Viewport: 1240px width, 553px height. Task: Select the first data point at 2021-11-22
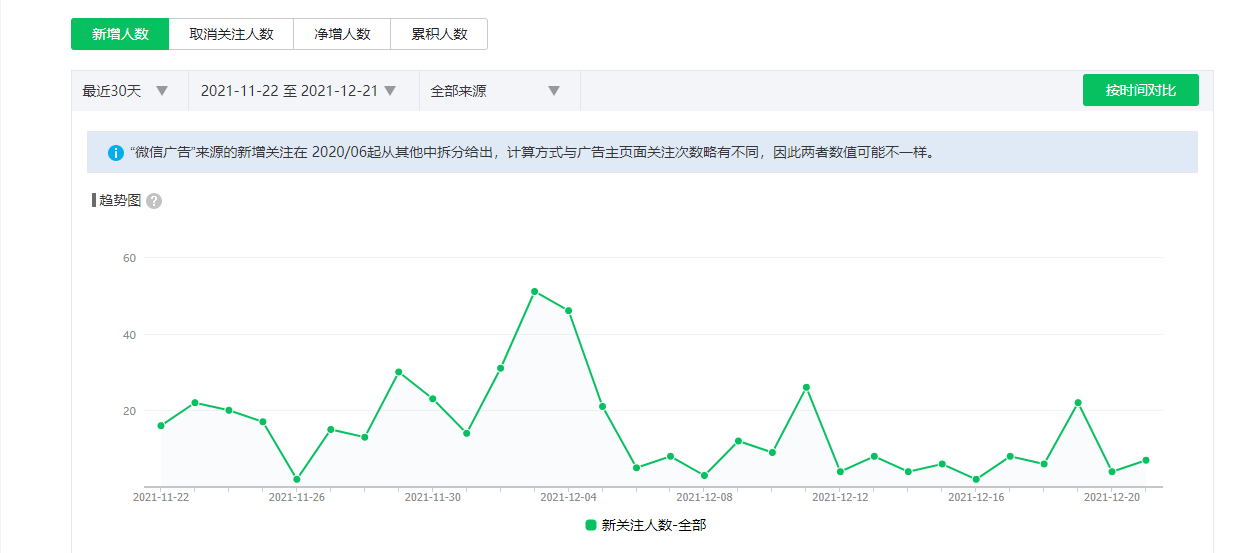click(x=161, y=426)
